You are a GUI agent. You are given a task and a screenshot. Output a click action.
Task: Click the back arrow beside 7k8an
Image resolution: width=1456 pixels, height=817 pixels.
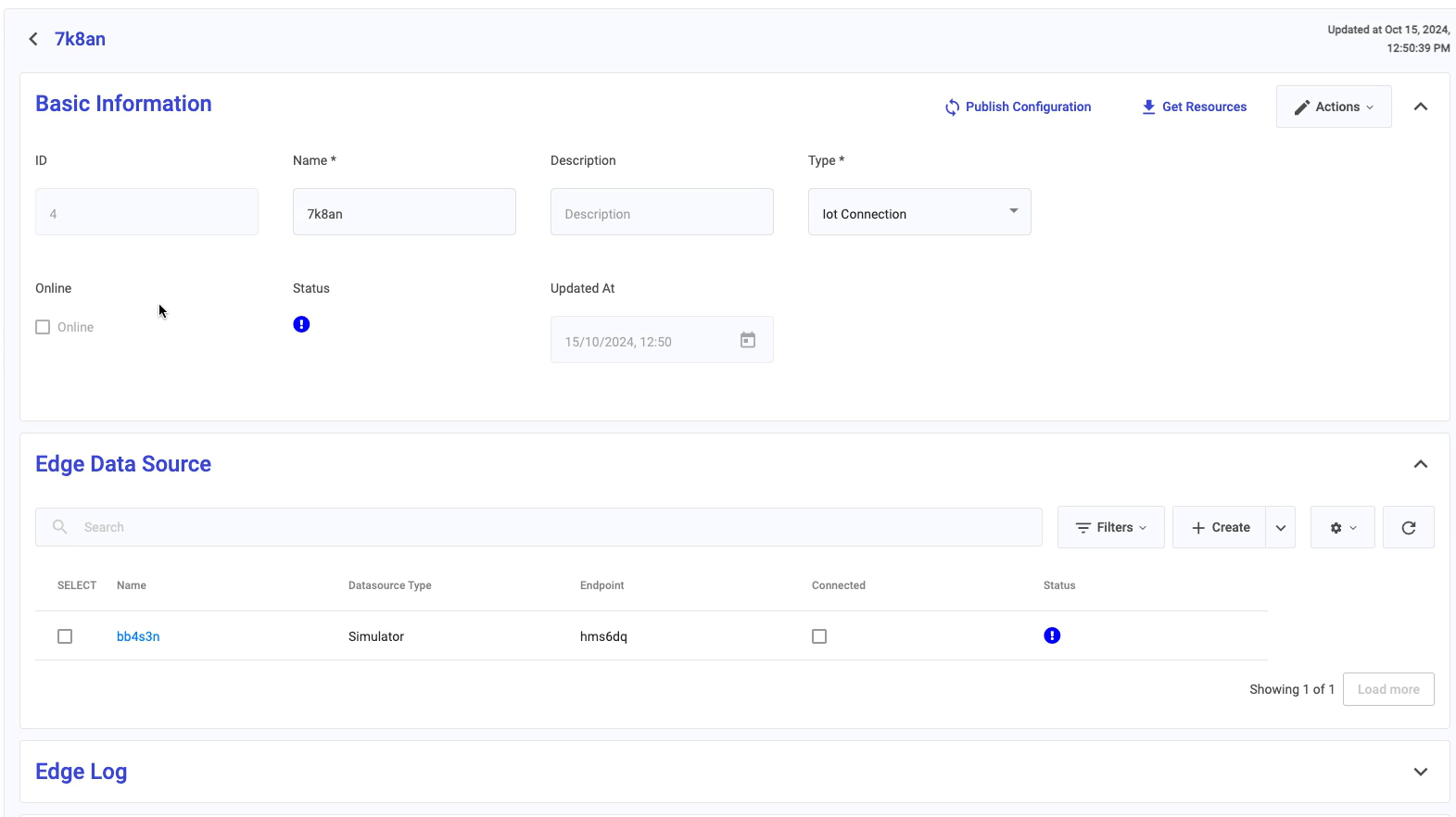point(33,39)
